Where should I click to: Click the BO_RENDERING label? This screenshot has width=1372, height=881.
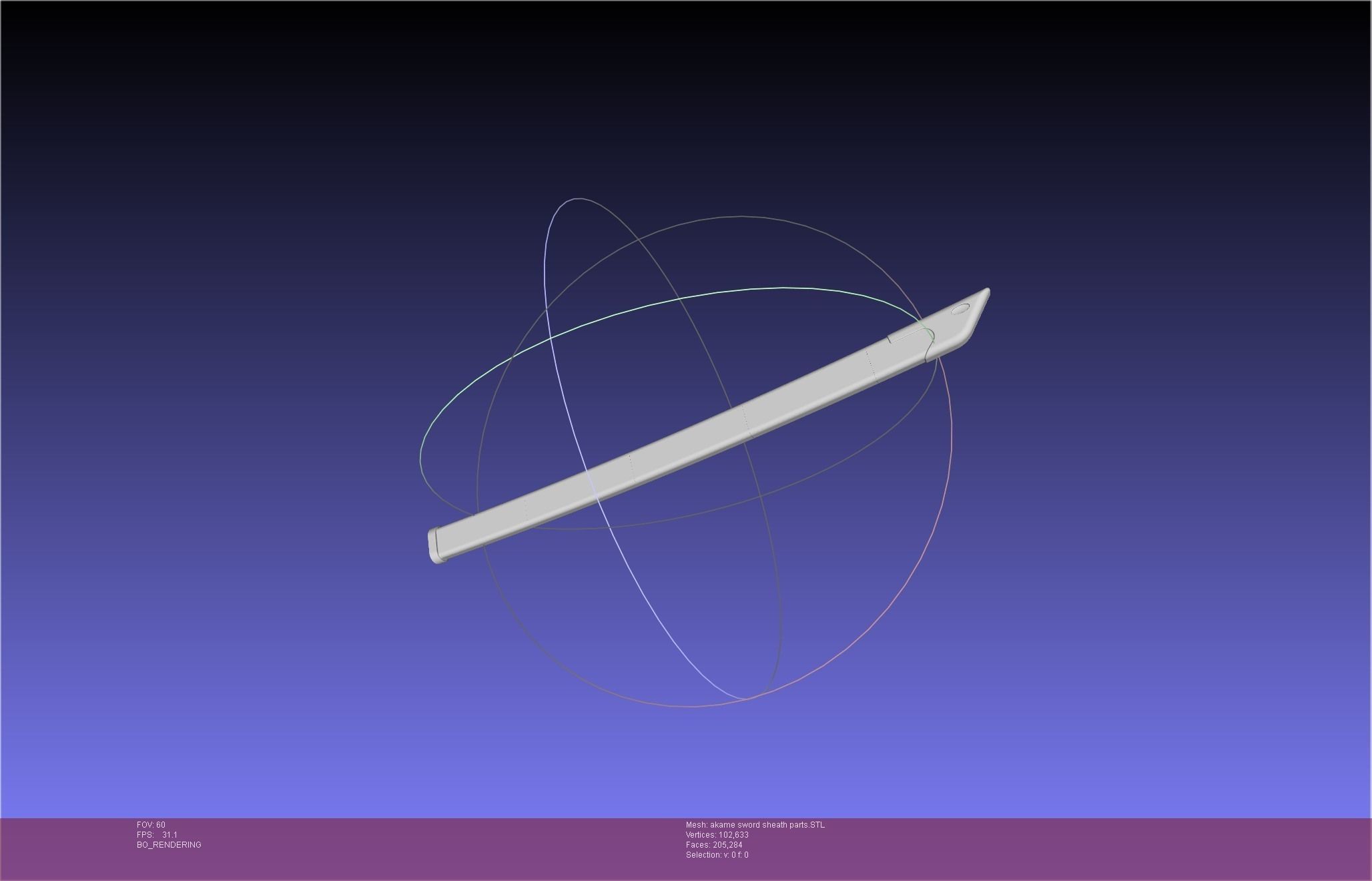click(x=169, y=845)
